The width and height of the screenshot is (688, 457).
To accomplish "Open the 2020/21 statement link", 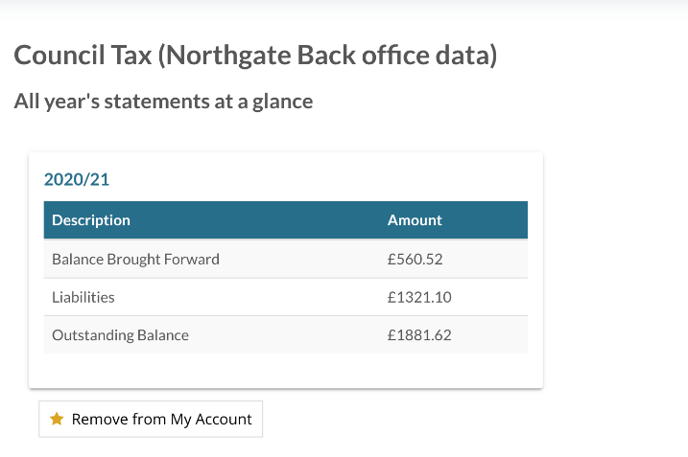I will [76, 179].
